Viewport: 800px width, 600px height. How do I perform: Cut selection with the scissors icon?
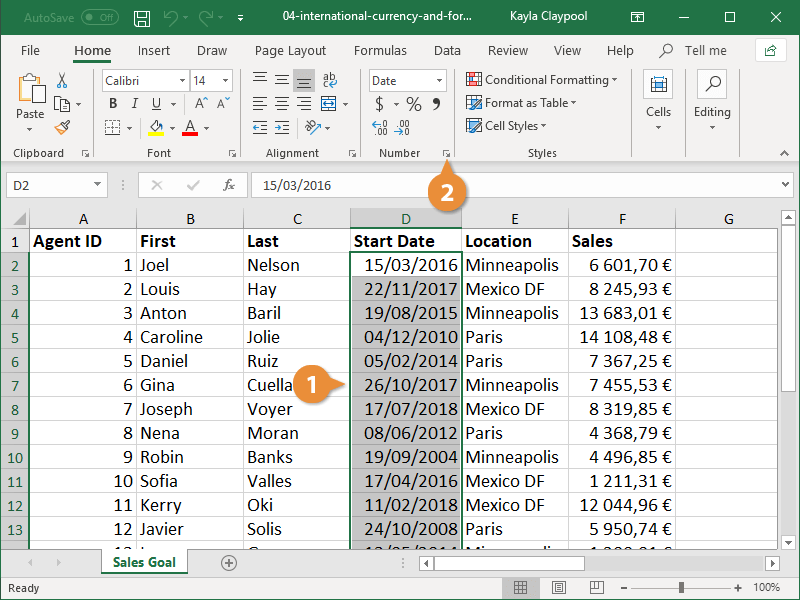[62, 80]
